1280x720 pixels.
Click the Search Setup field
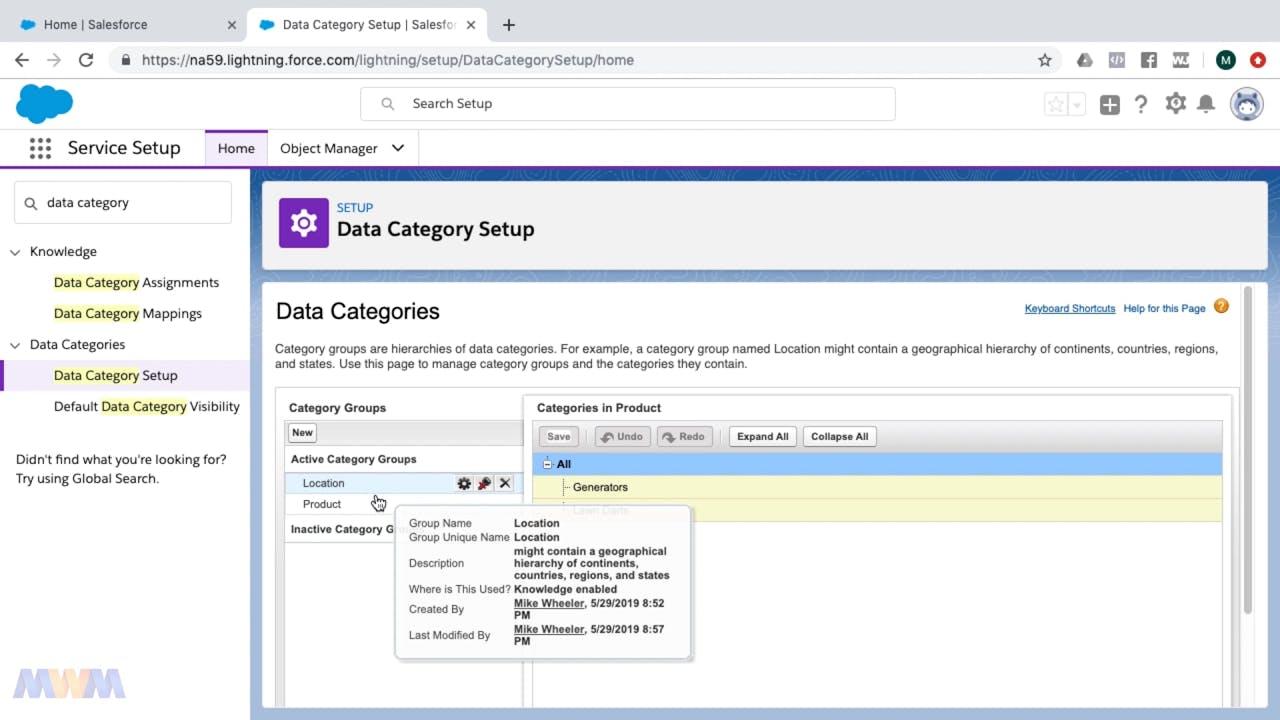[628, 104]
